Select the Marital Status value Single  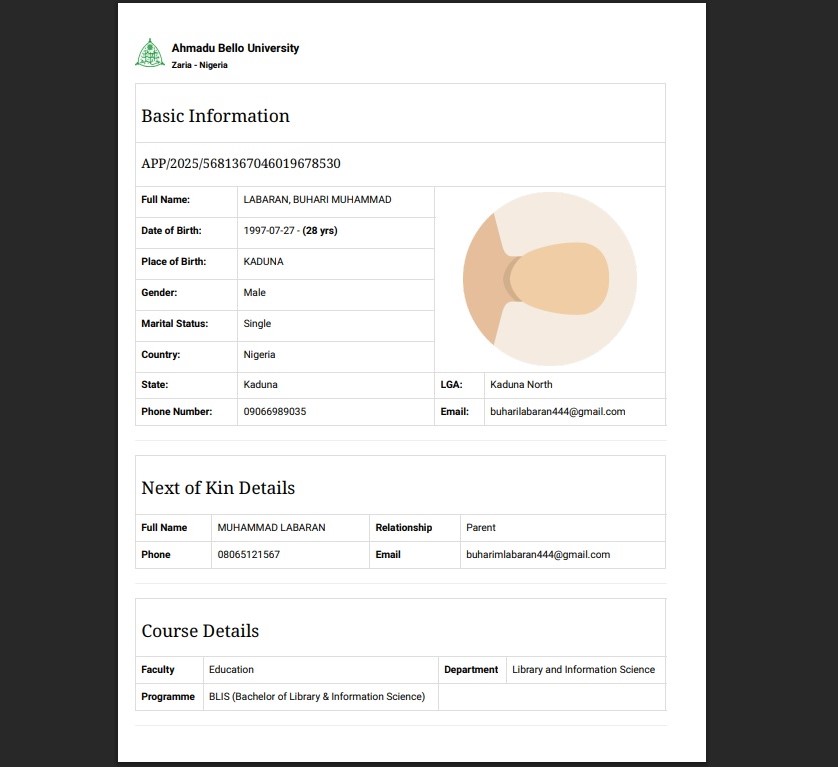point(257,324)
